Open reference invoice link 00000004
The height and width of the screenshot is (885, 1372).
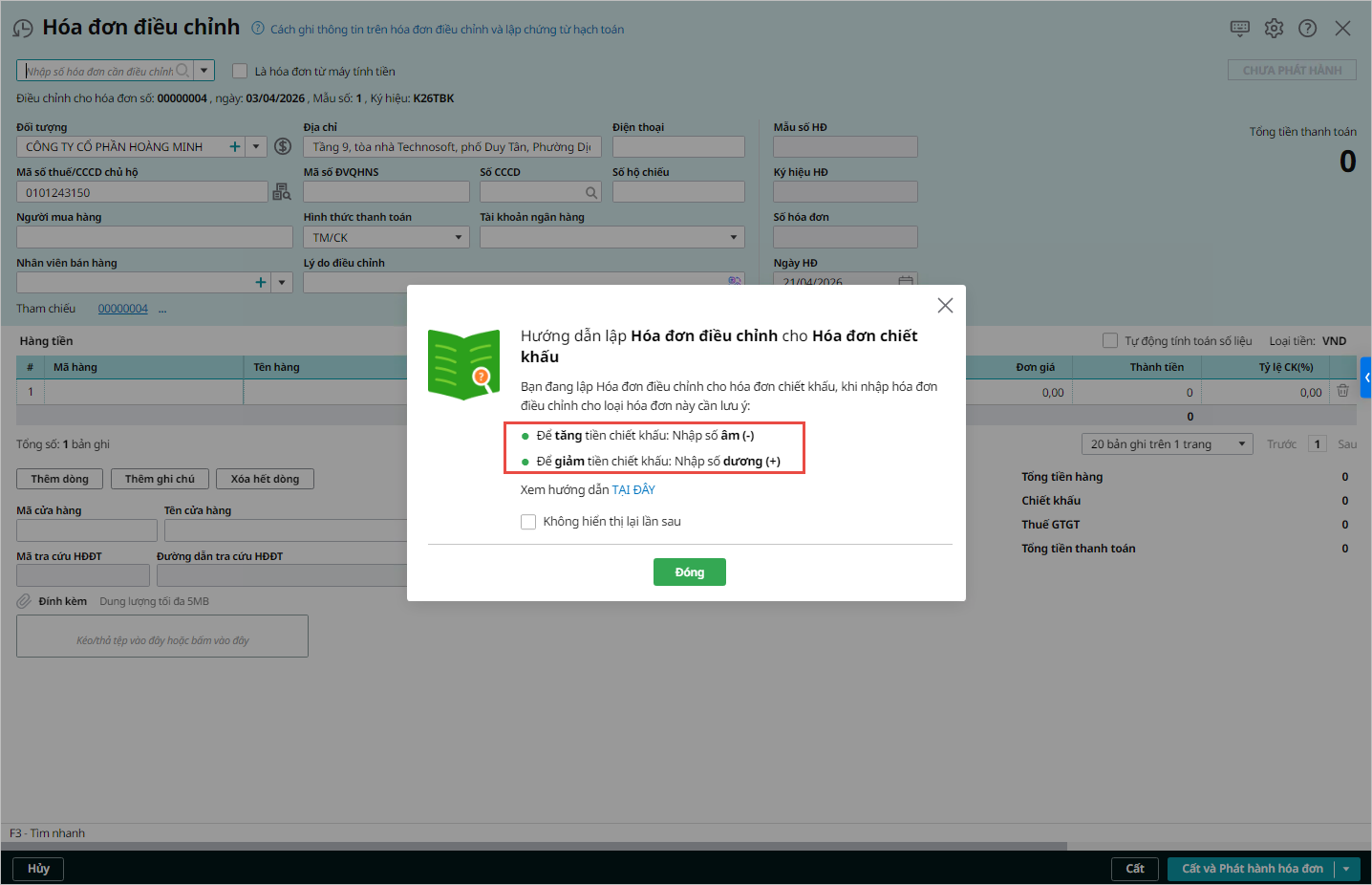(122, 309)
